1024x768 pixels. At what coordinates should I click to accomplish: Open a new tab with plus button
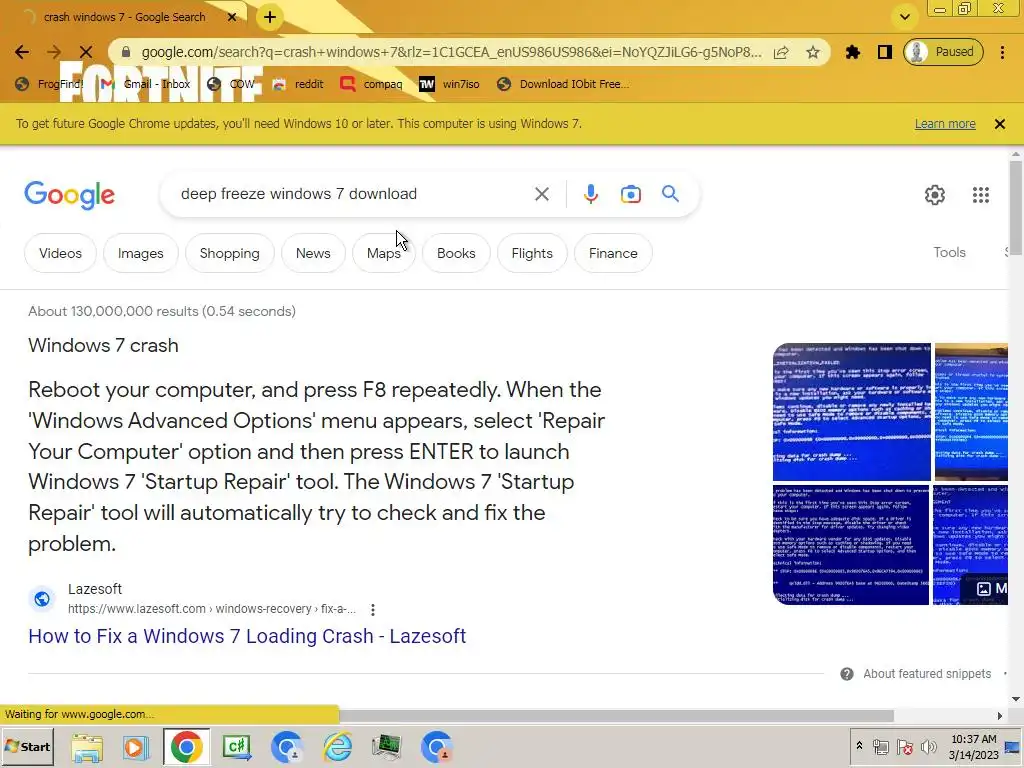tap(270, 17)
